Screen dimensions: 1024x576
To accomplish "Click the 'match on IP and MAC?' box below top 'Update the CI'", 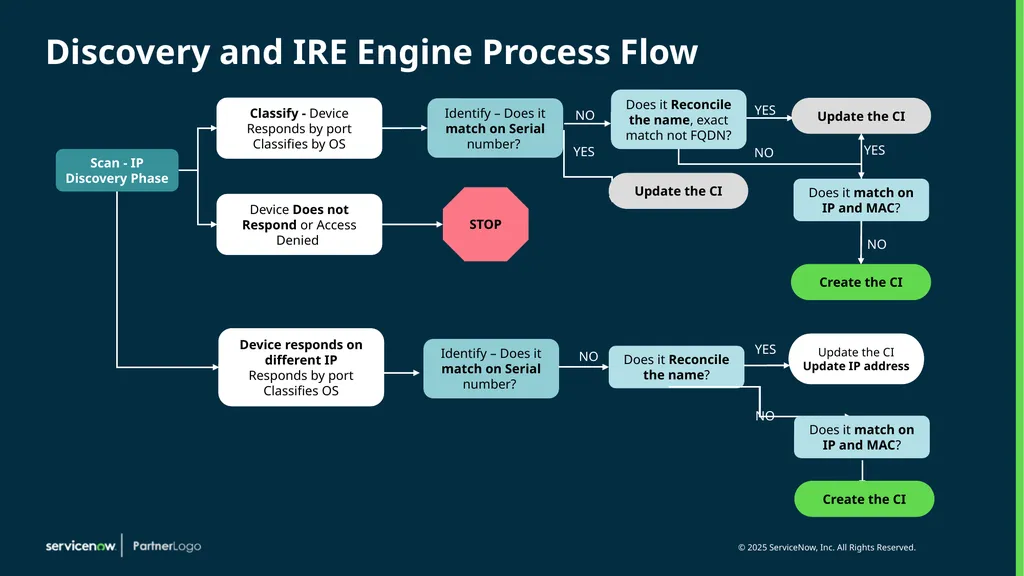I will click(x=861, y=200).
